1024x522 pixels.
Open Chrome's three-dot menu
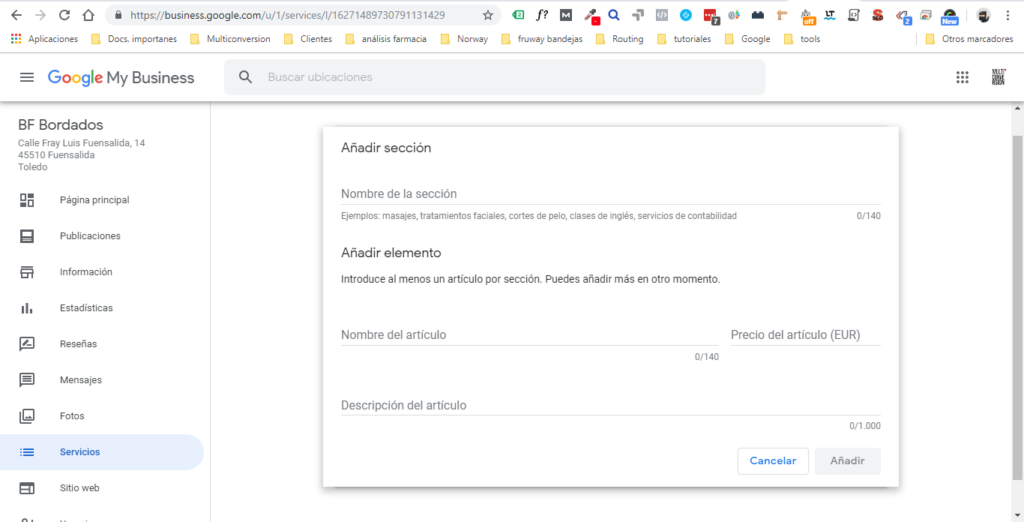(x=1008, y=15)
